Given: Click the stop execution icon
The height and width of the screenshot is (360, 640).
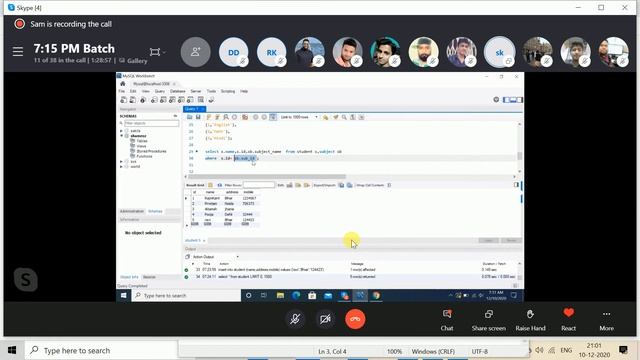Looking at the screenshot, I should point(234,117).
